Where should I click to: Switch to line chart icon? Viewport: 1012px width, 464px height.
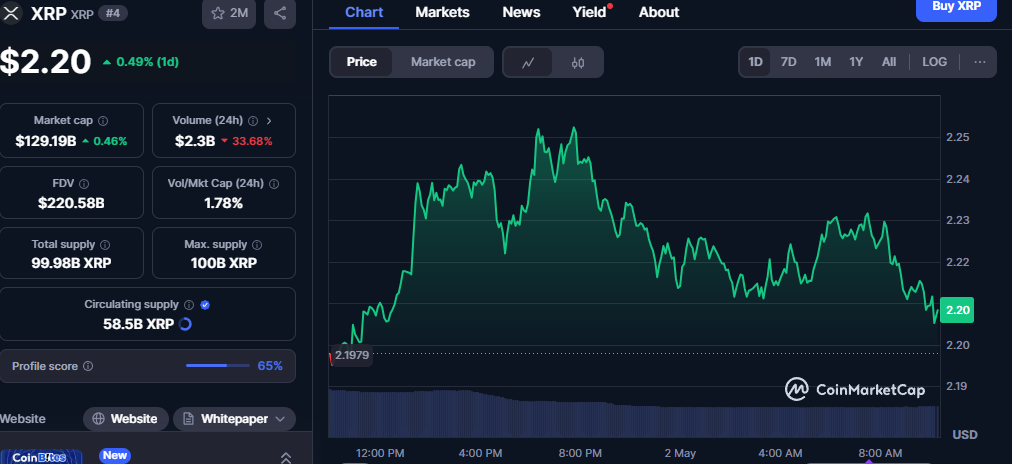[x=529, y=63]
